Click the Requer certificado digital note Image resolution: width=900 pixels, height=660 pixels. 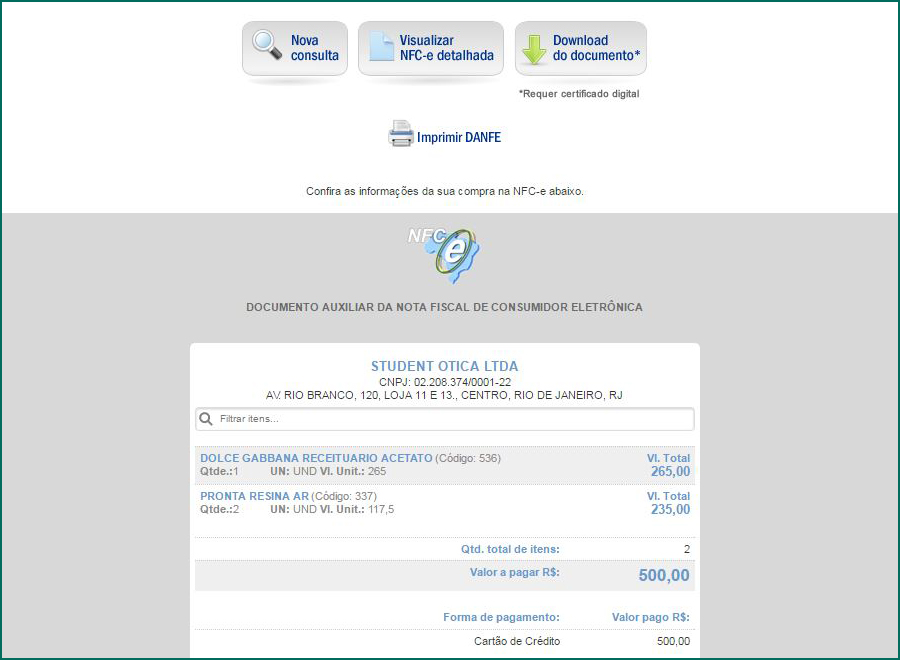[x=578, y=94]
